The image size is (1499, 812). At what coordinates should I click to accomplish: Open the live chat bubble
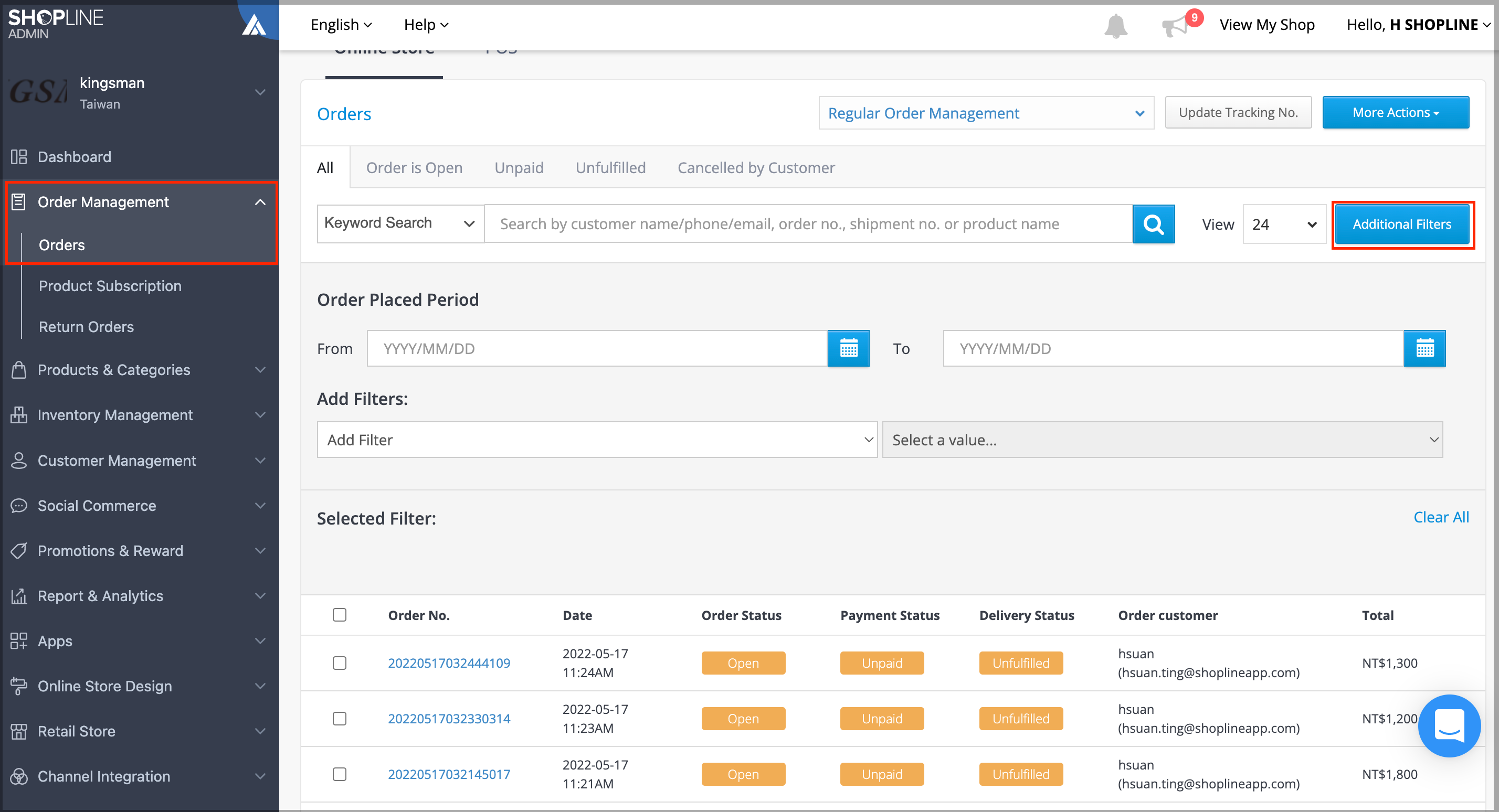click(1449, 725)
